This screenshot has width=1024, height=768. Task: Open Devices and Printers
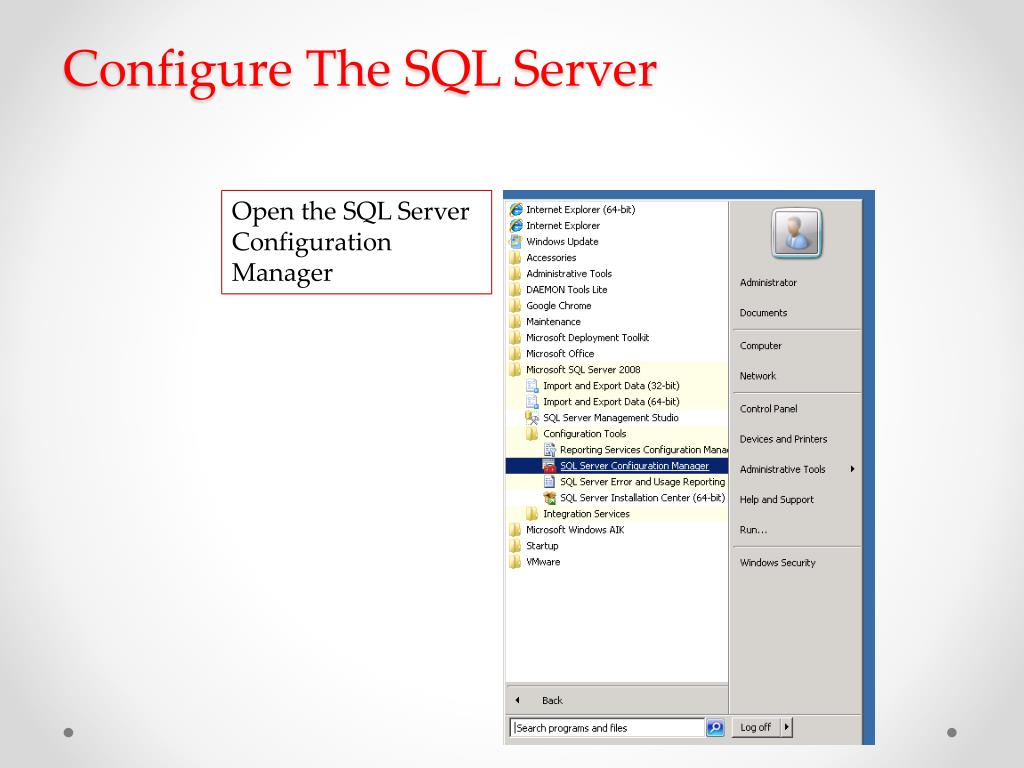tap(783, 439)
